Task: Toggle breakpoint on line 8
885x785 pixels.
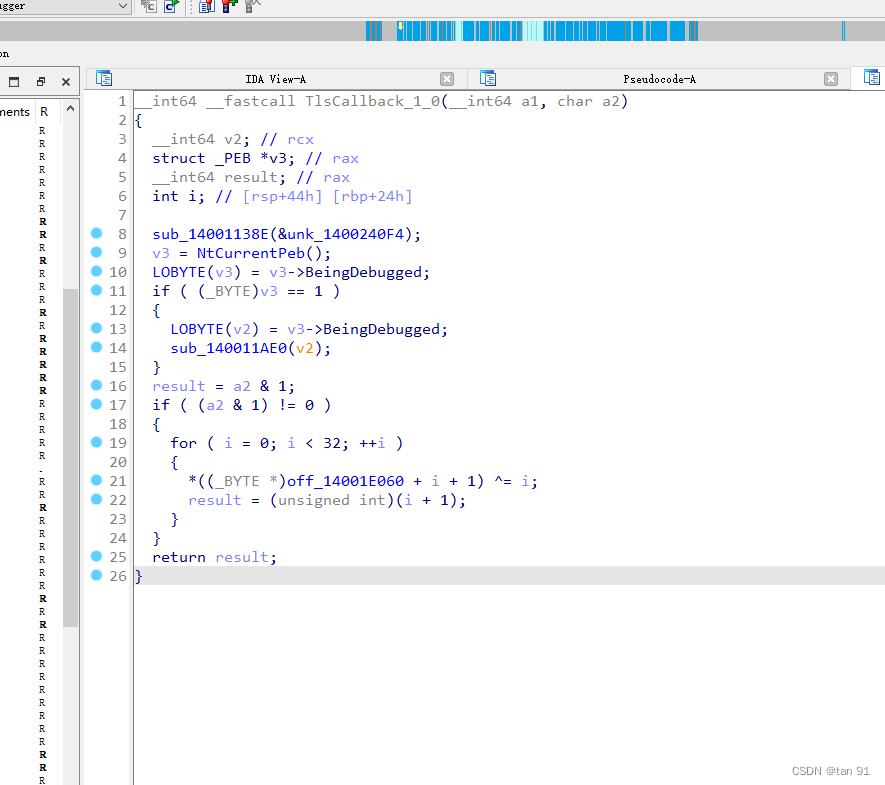Action: 97,233
